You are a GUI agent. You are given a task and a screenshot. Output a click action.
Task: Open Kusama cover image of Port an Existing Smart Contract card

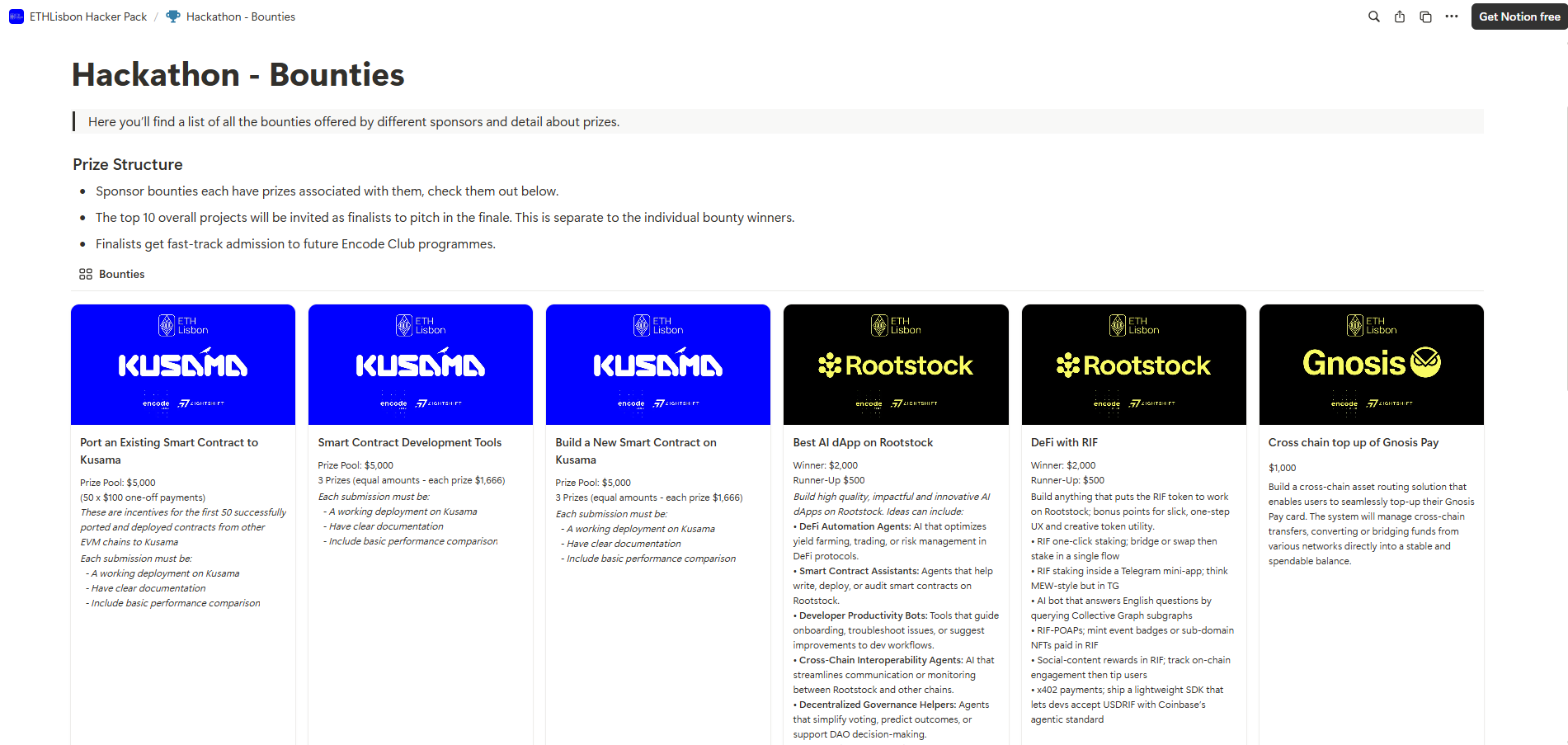point(183,365)
